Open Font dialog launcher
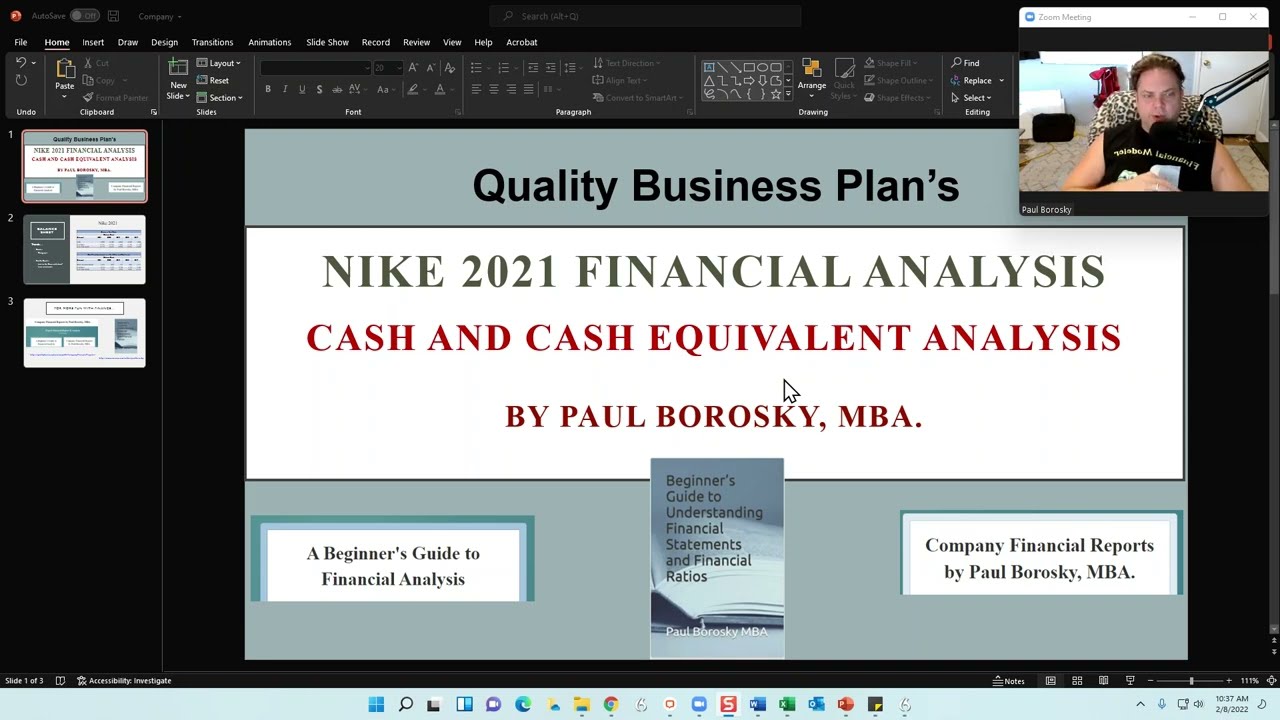1280x720 pixels. pyautogui.click(x=458, y=112)
